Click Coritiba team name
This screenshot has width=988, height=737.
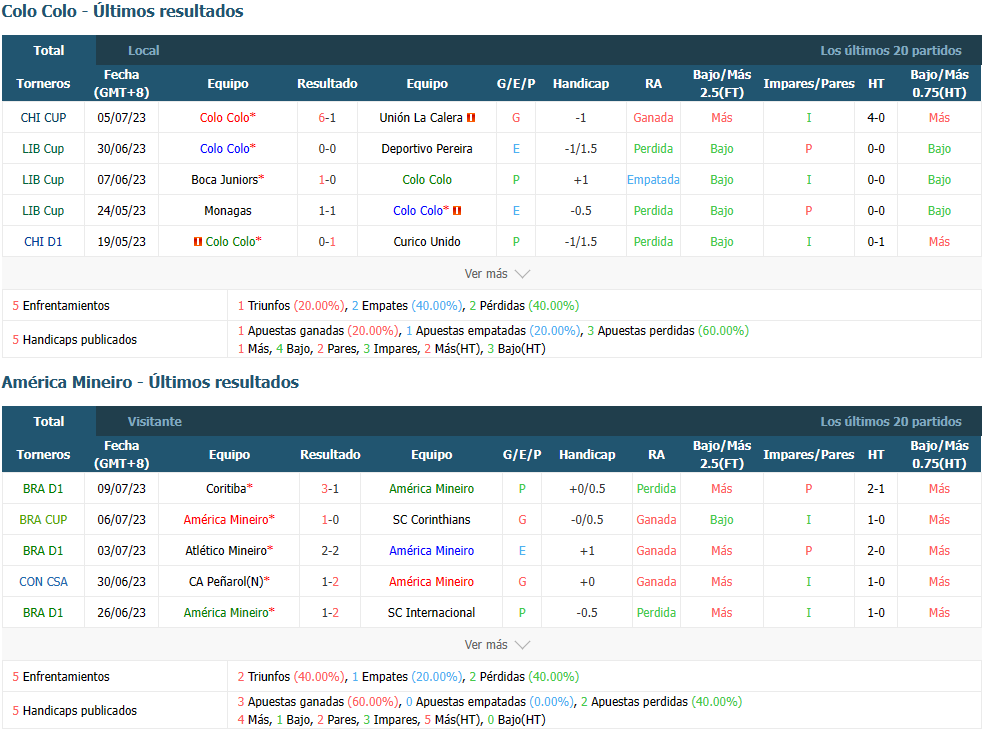tap(226, 489)
